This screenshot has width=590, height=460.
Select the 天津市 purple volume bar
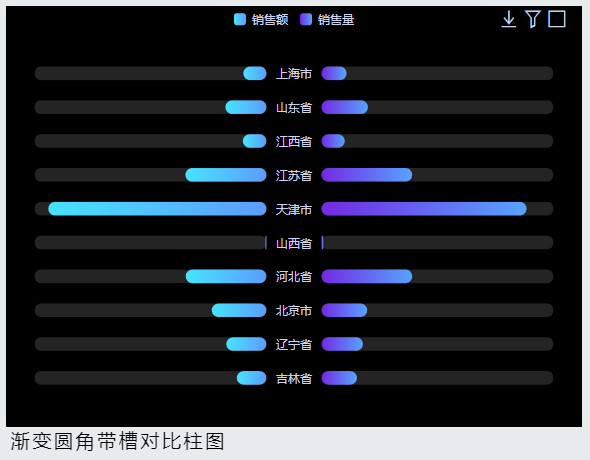click(424, 209)
